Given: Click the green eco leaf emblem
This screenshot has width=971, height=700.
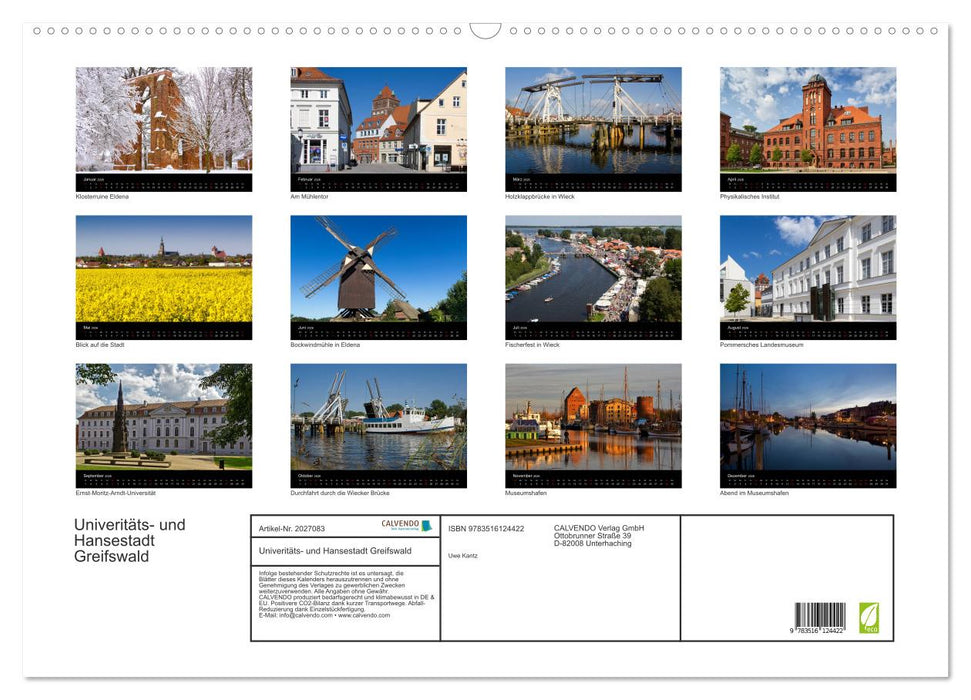Looking at the screenshot, I should [868, 619].
